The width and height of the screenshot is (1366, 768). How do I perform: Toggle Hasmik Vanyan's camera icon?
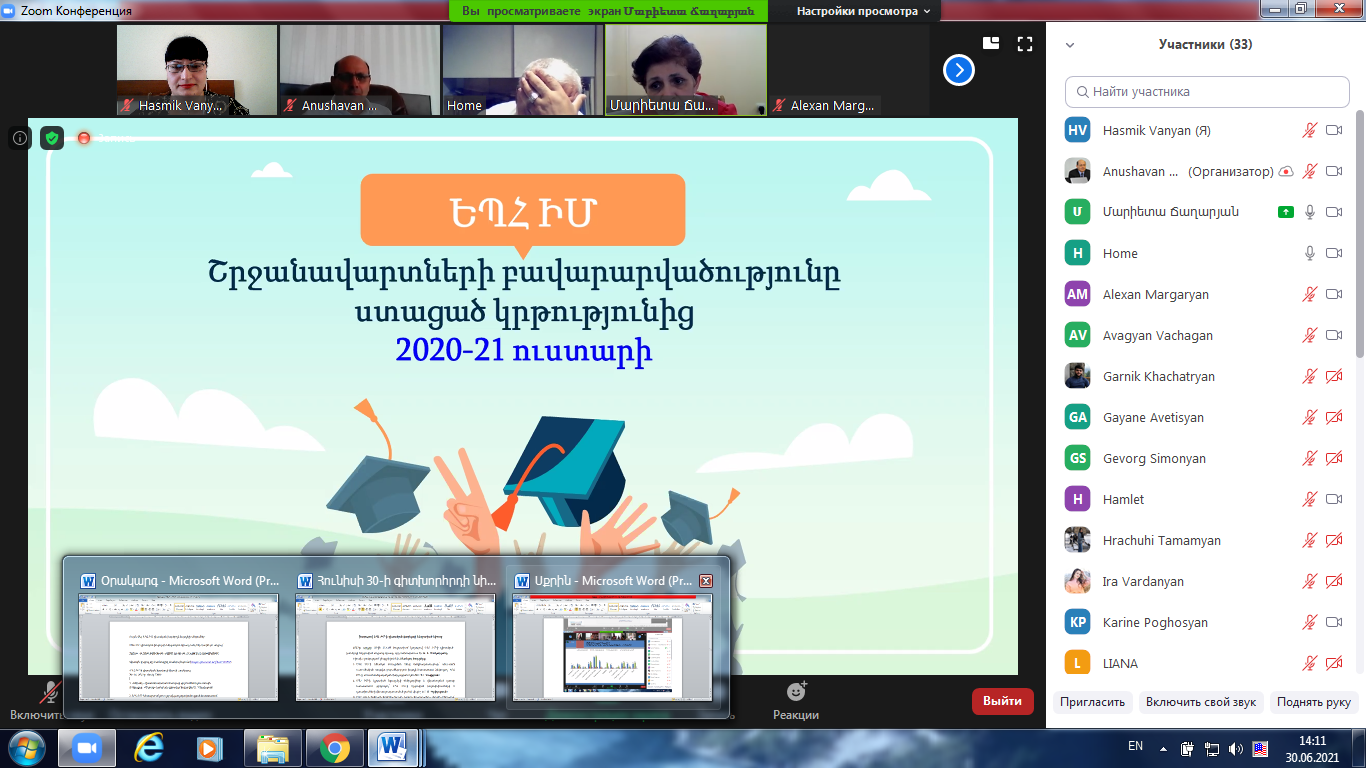[1334, 130]
